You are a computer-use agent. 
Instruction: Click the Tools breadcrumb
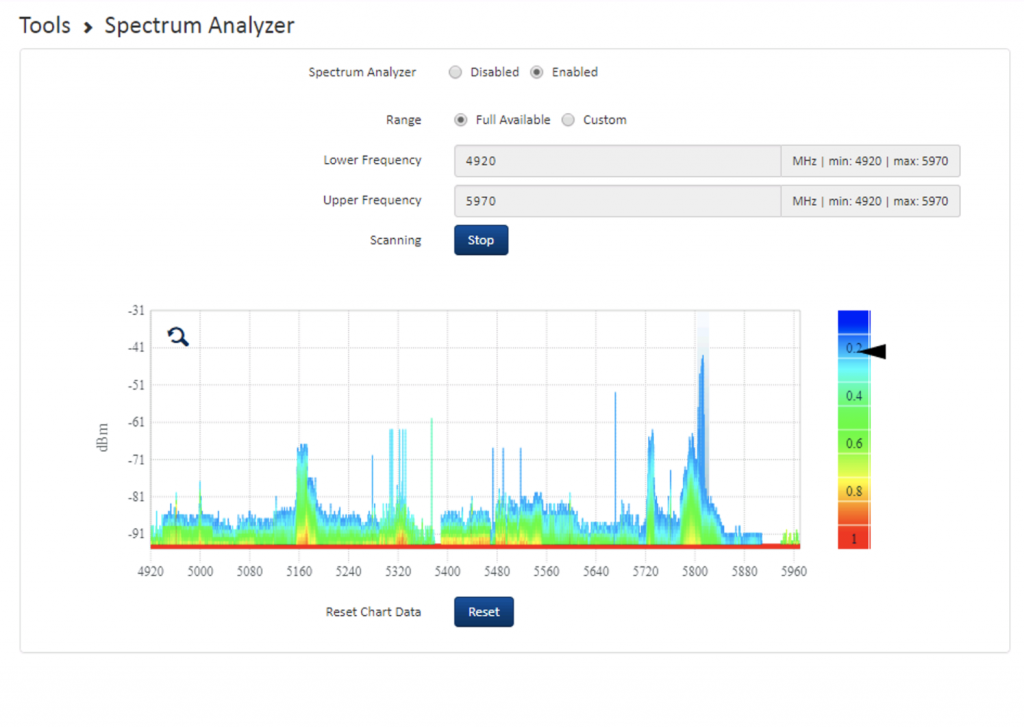click(x=44, y=25)
